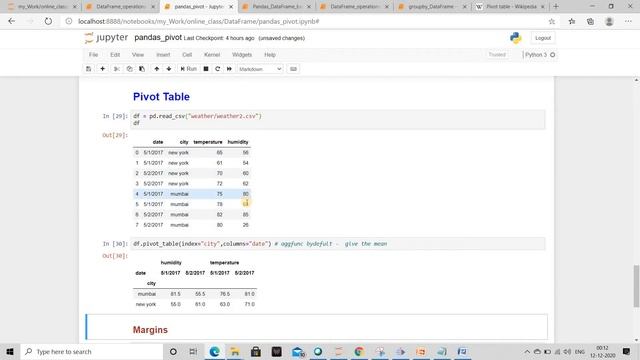This screenshot has width=640, height=360.
Task: Open Mail app in taskbar
Action: pyautogui.click(x=298, y=351)
